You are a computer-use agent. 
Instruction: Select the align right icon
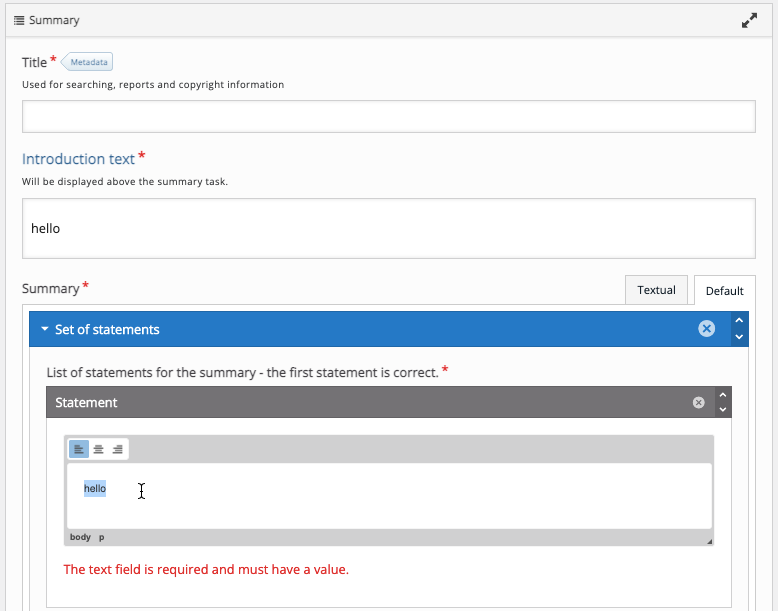point(118,449)
